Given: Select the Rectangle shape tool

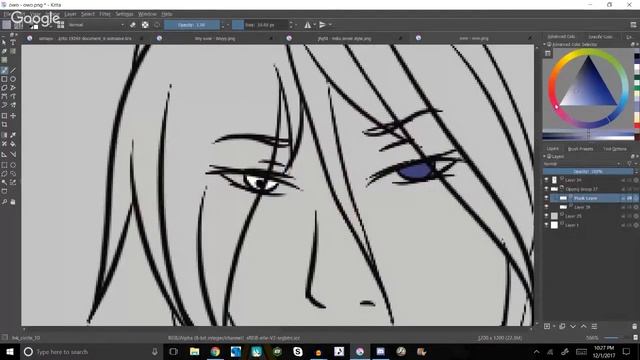Looking at the screenshot, I should [4, 79].
